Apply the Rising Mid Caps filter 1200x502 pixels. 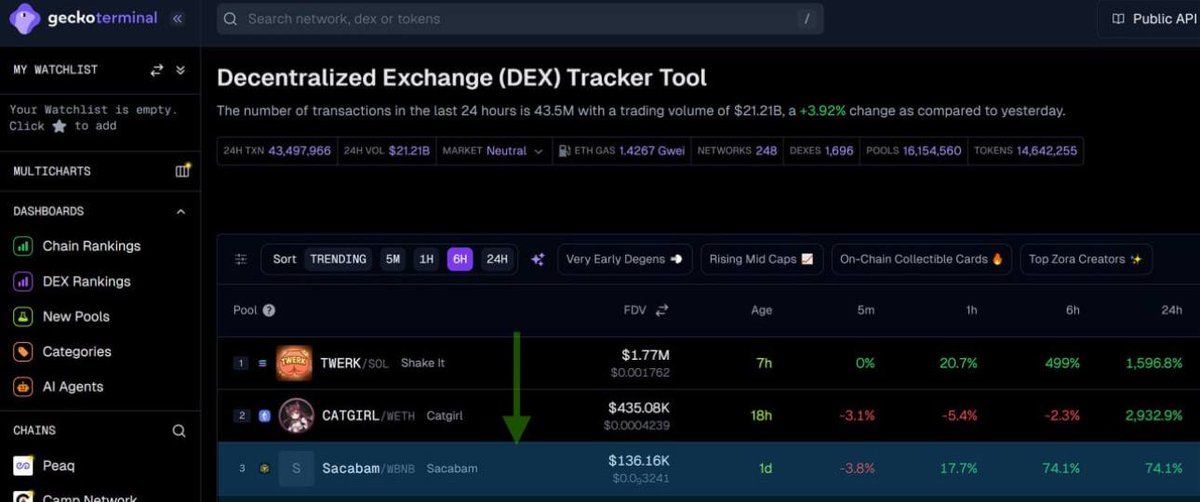[762, 259]
